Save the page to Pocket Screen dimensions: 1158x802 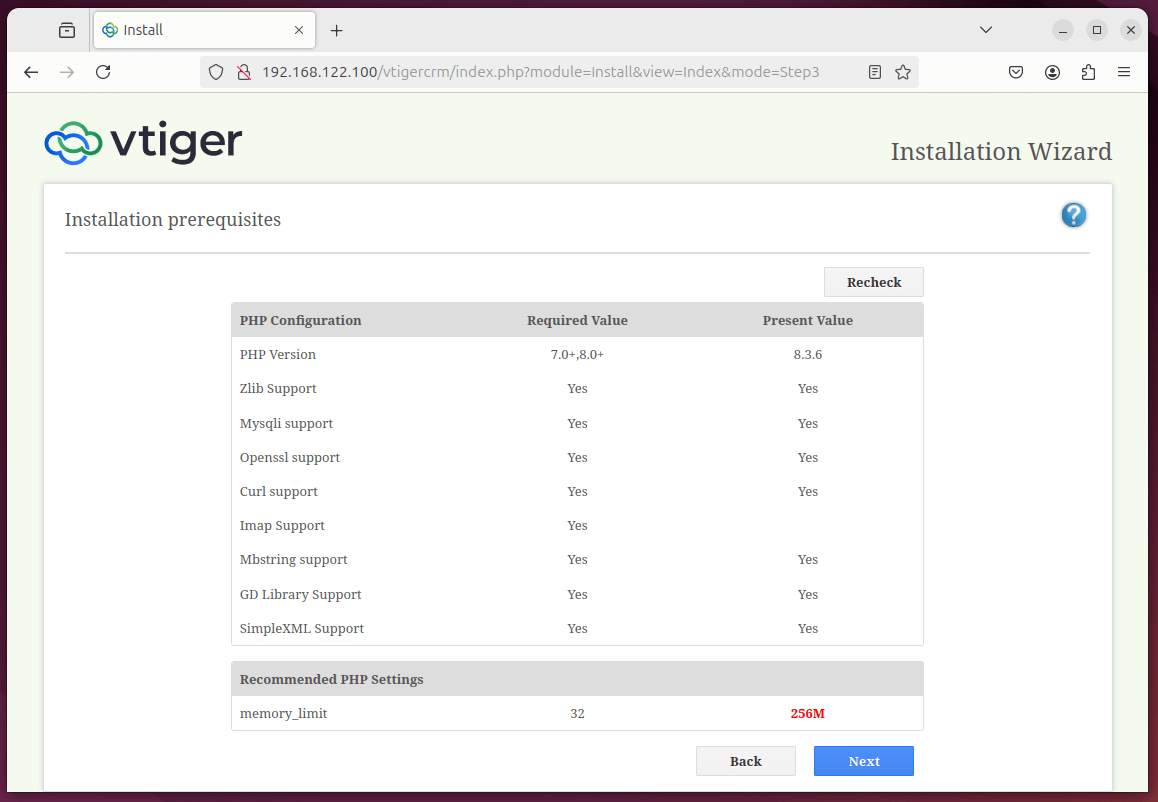1016,71
